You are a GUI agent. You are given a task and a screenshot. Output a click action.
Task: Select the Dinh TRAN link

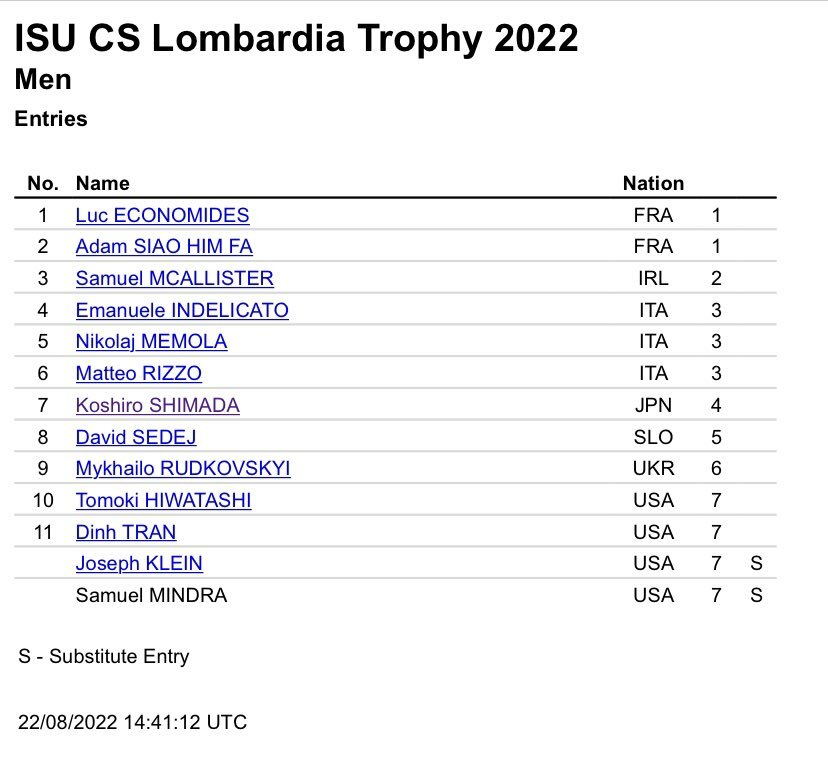[x=126, y=532]
